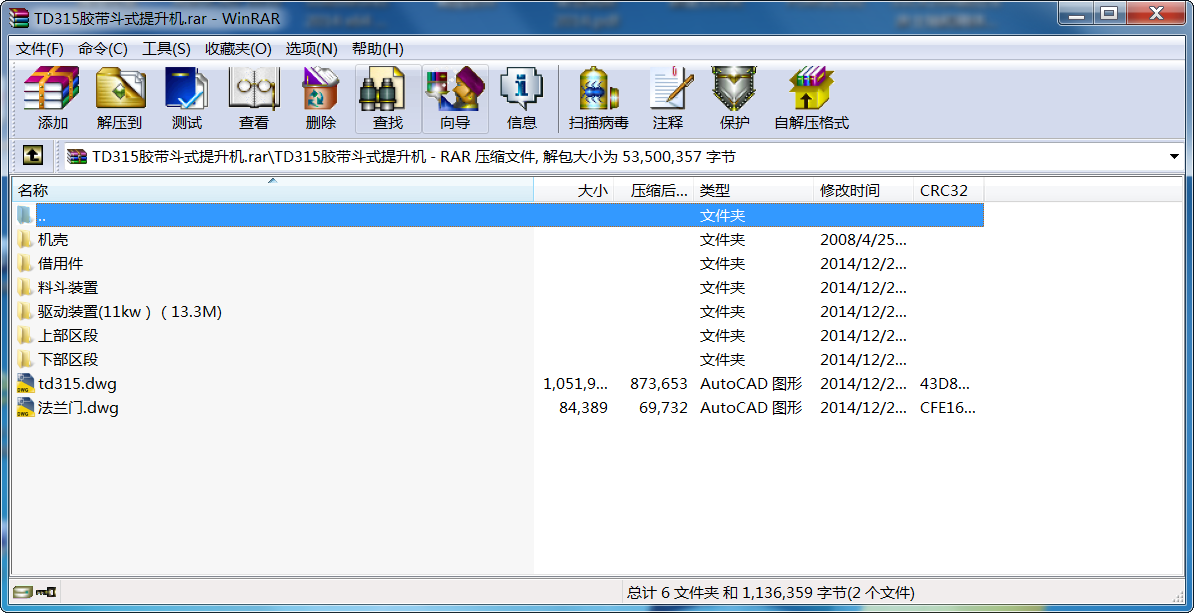Click status bar total files summary
Image resolution: width=1194 pixels, height=613 pixels.
point(771,592)
